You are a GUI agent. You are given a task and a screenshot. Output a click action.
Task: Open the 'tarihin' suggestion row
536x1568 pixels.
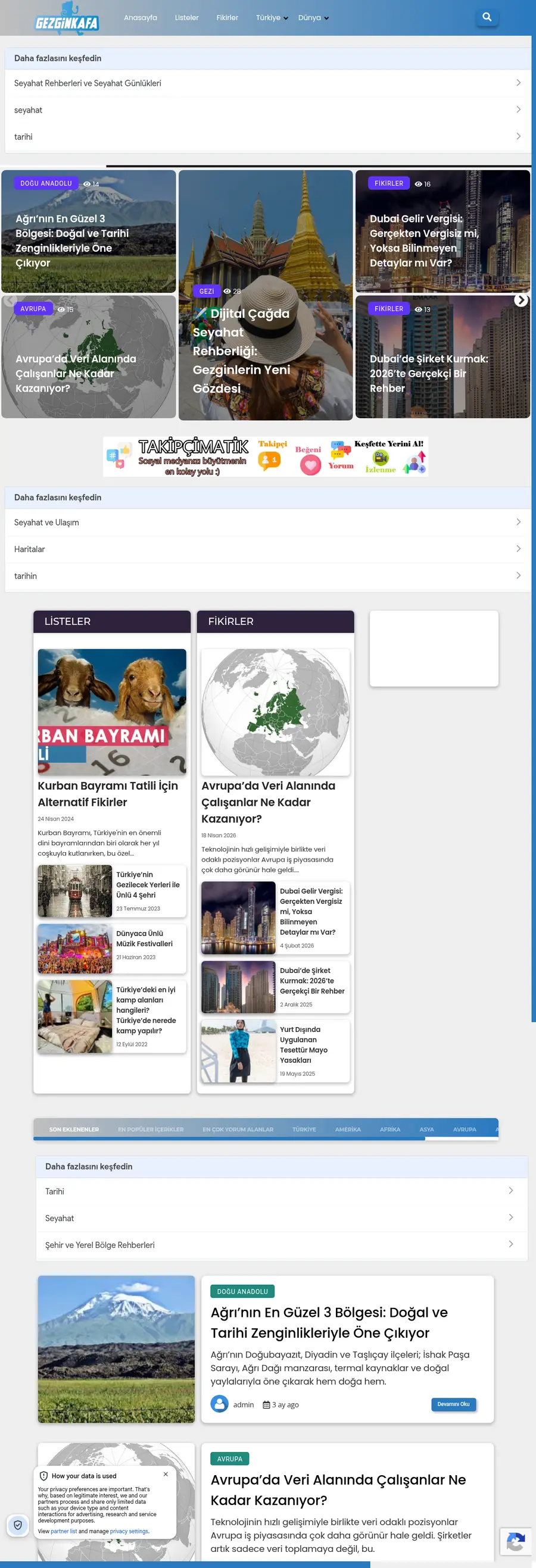267,575
